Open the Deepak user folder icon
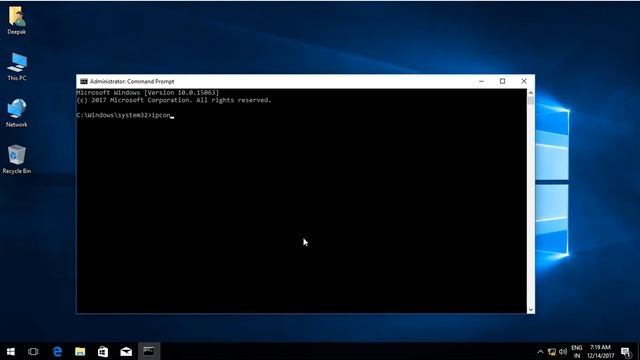This screenshot has height=360, width=640. [17, 20]
